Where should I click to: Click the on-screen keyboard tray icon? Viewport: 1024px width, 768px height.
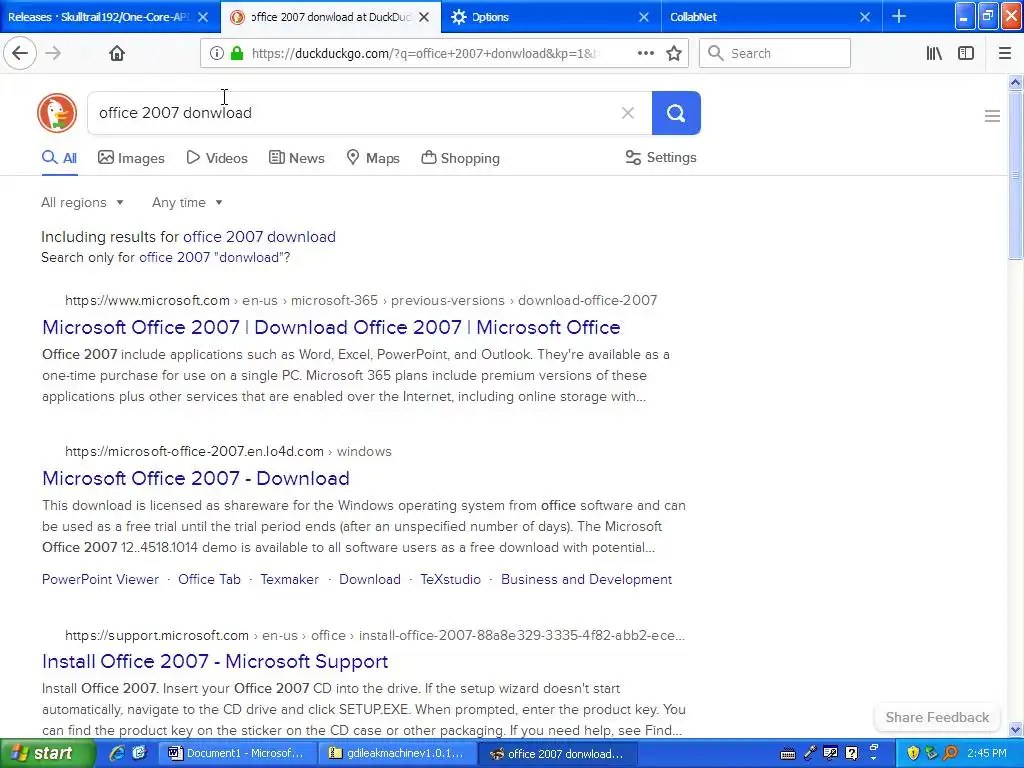tap(788, 754)
